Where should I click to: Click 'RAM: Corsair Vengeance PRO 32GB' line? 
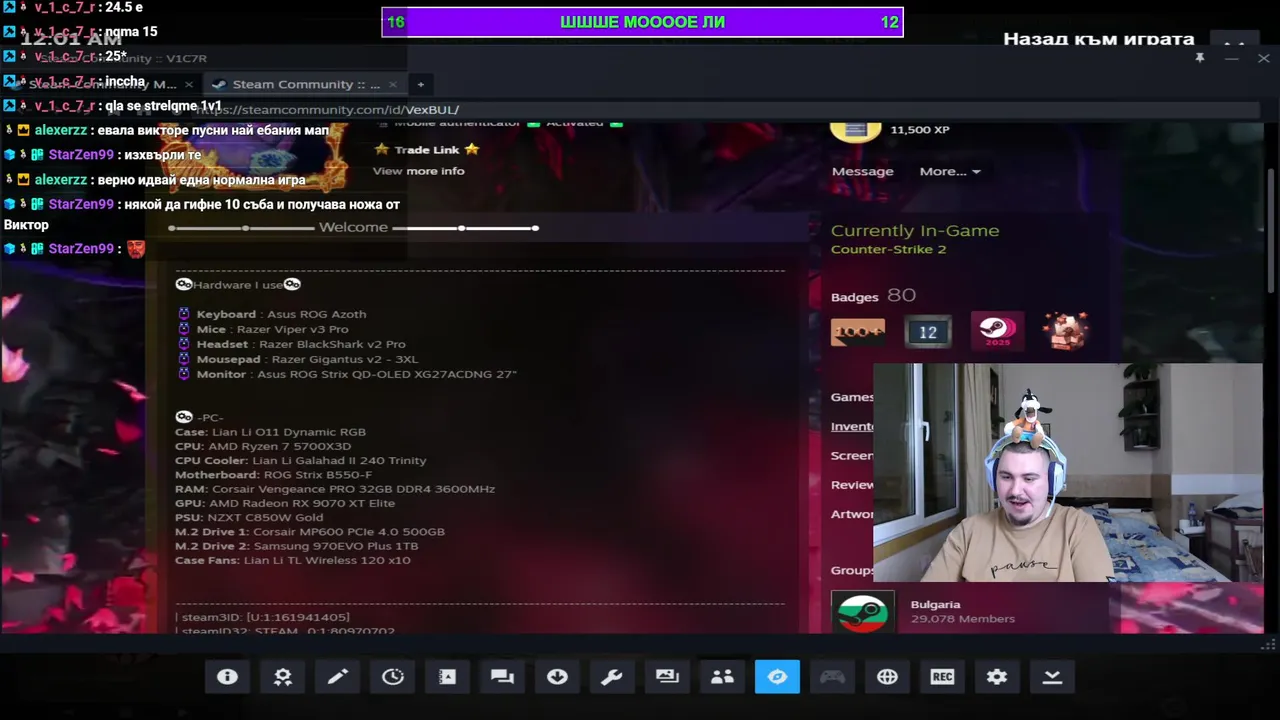tap(335, 489)
